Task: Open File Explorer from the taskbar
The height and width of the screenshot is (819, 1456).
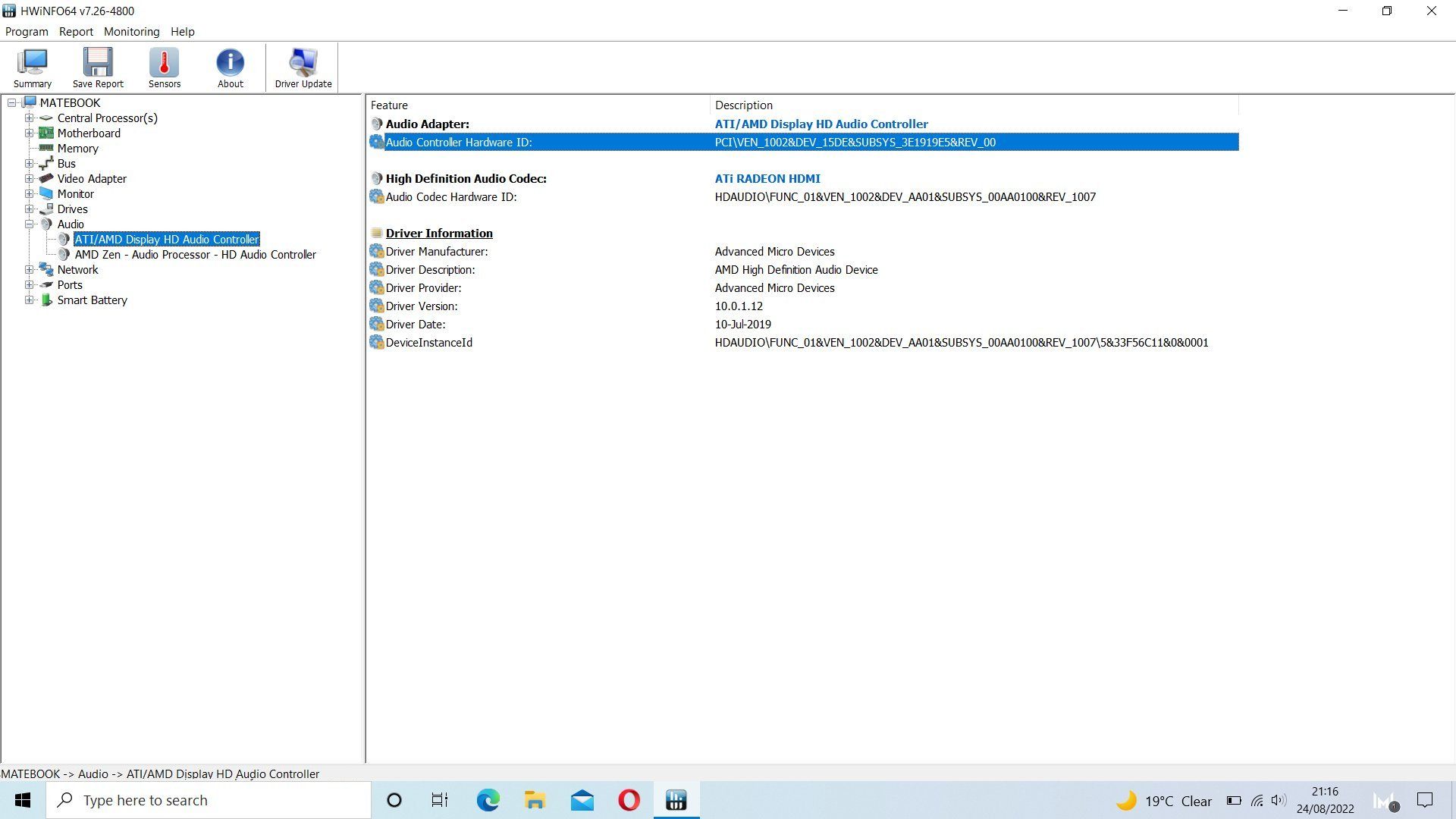Action: point(535,800)
